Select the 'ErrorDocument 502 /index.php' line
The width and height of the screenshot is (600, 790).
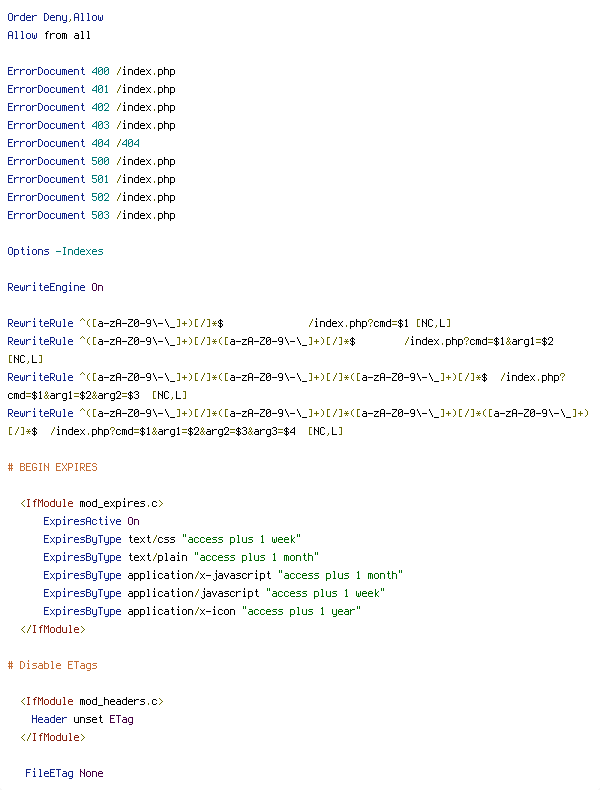(x=91, y=198)
